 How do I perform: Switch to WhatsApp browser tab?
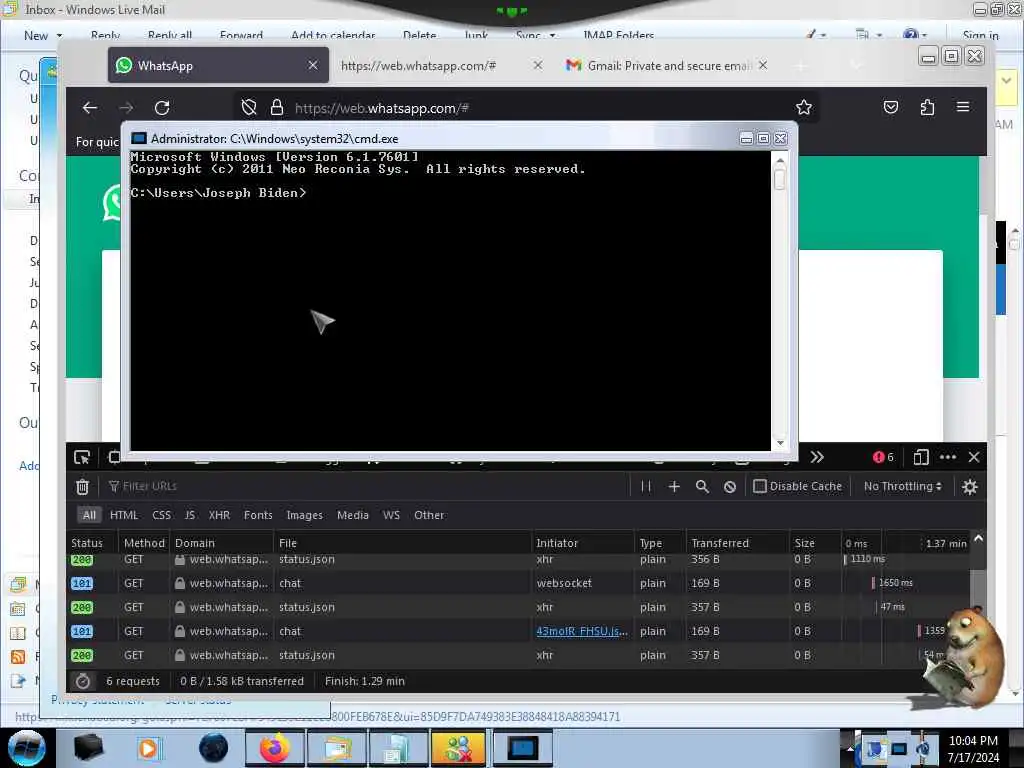(218, 65)
